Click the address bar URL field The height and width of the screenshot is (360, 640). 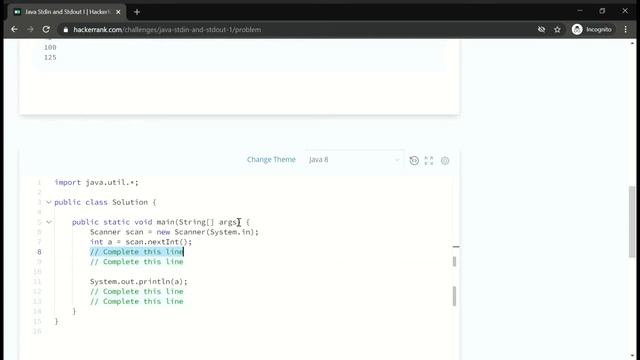(x=167, y=30)
